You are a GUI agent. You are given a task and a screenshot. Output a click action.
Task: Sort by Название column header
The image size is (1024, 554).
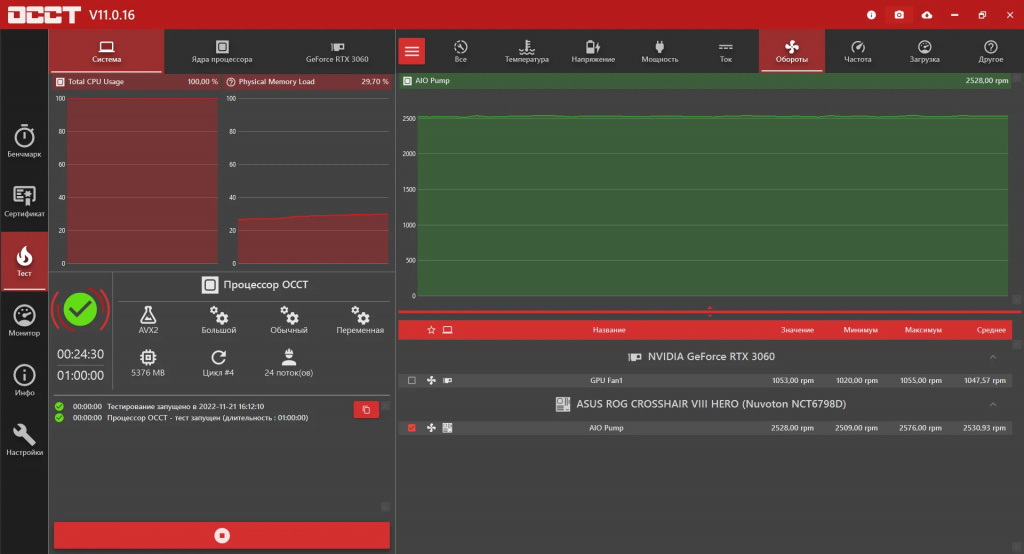[x=609, y=330]
